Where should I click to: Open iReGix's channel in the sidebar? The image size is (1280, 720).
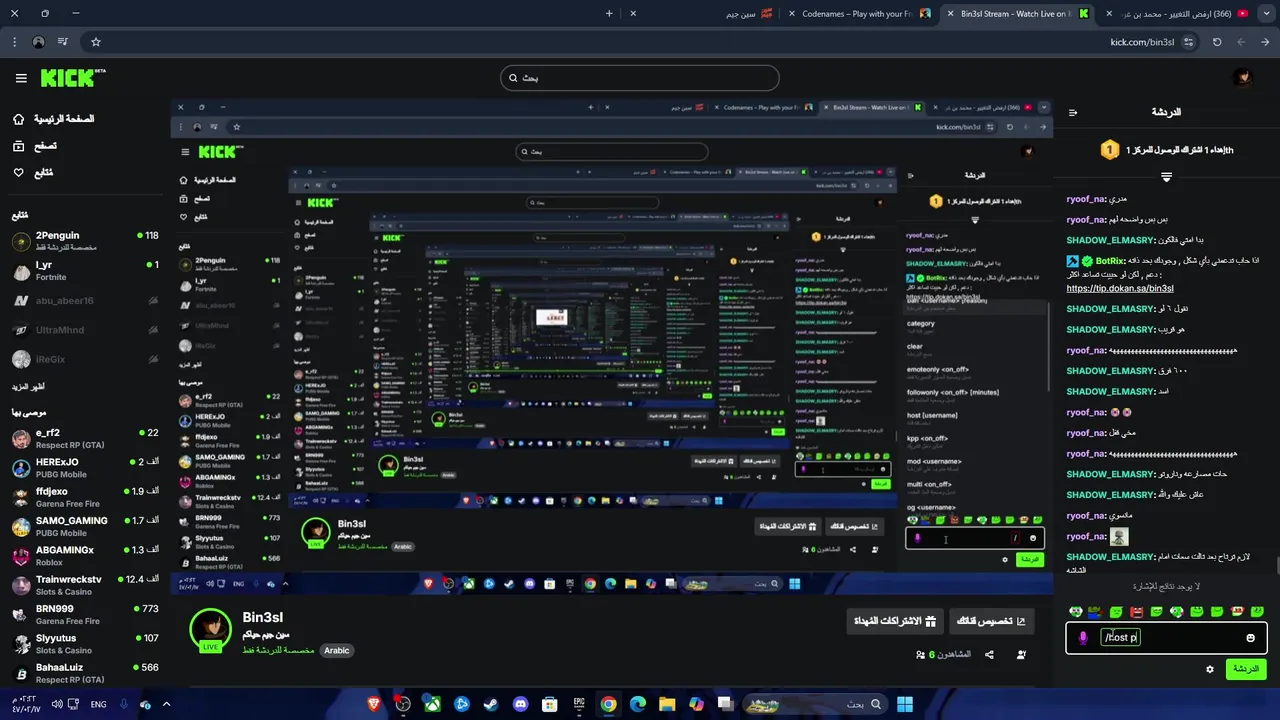pos(84,359)
